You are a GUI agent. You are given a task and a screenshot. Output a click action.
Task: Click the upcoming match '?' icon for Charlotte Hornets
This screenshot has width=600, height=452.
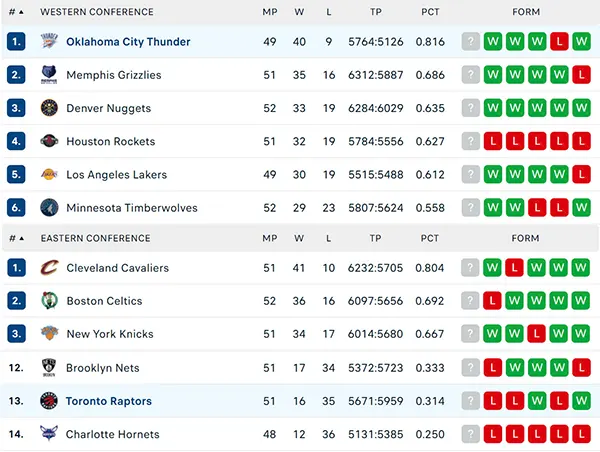[x=471, y=434]
